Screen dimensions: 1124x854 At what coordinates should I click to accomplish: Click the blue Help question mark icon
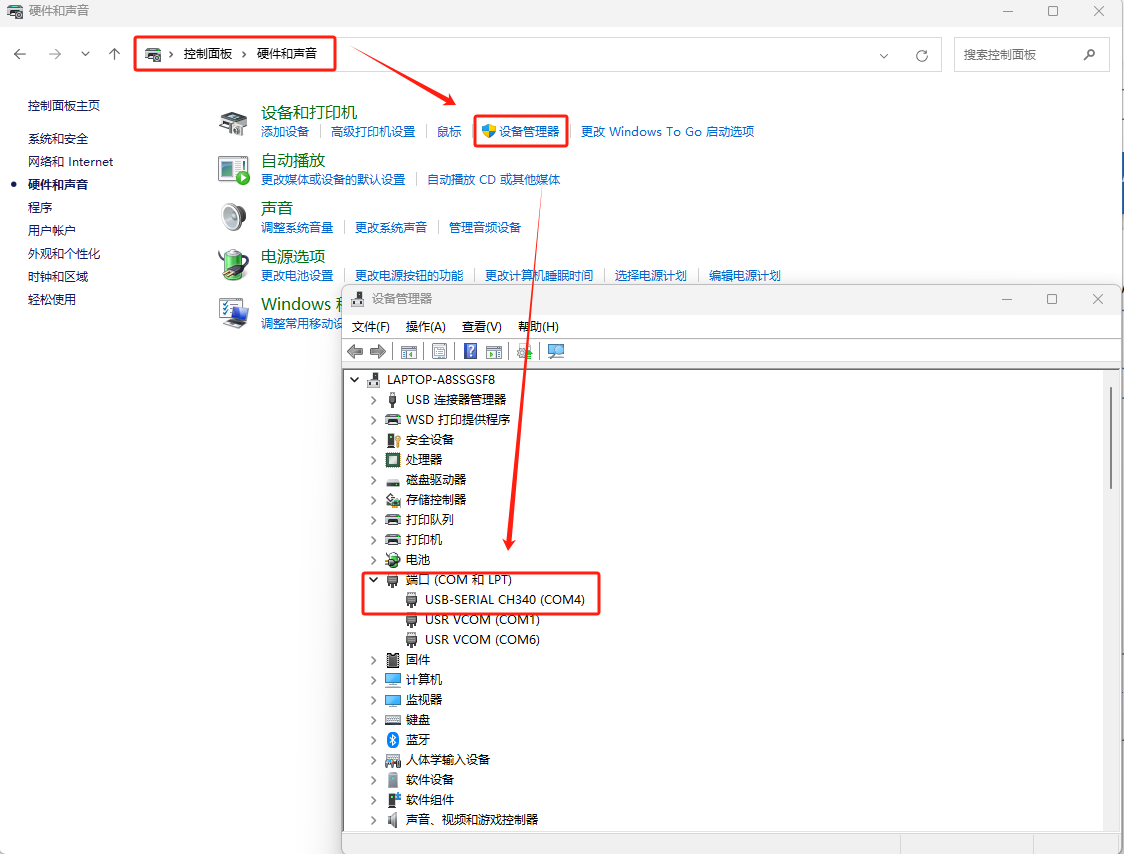click(470, 351)
